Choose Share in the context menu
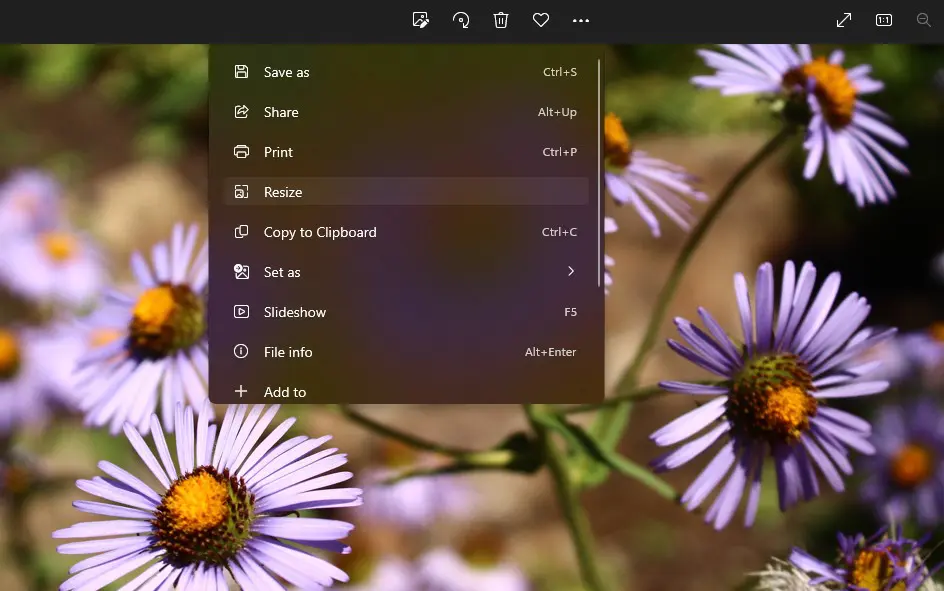The height and width of the screenshot is (591, 944). (x=281, y=112)
